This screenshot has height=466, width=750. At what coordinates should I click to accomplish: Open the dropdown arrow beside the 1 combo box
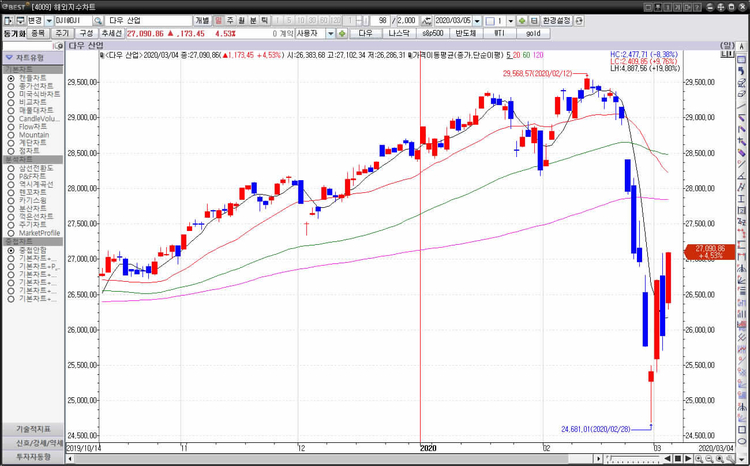point(510,21)
